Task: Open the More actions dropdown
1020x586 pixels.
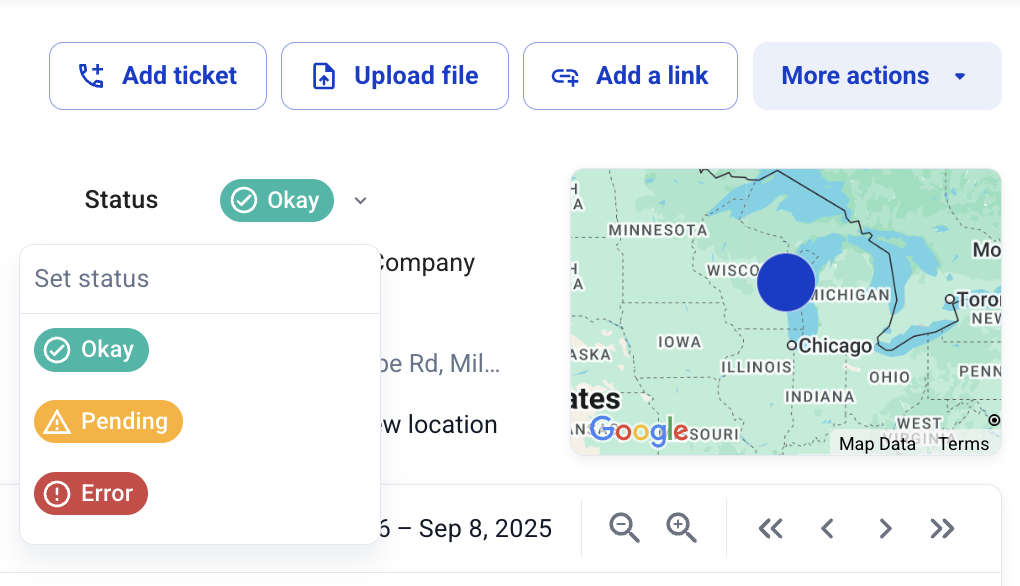Action: [x=877, y=76]
